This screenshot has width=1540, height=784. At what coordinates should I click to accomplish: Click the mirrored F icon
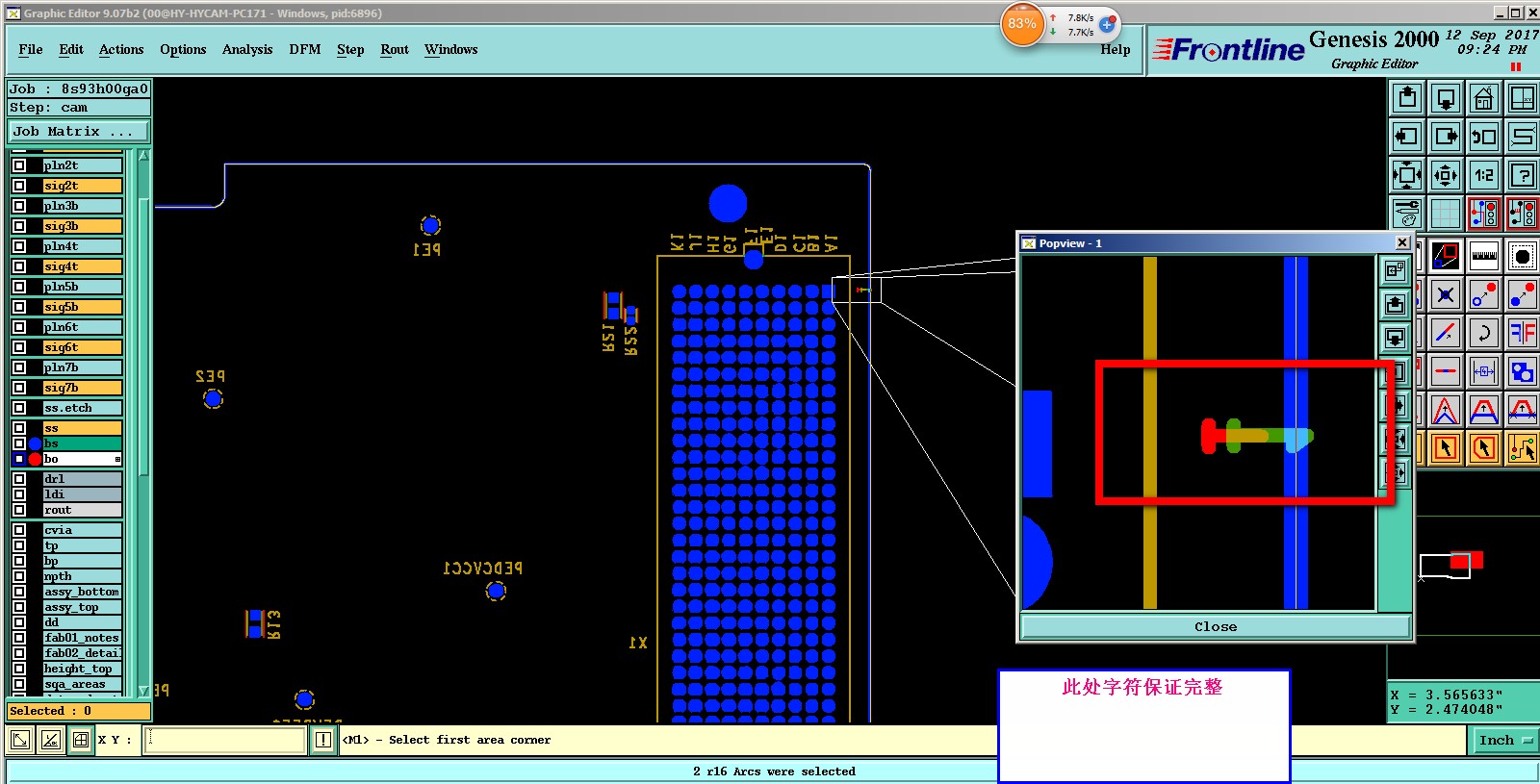(x=1523, y=333)
